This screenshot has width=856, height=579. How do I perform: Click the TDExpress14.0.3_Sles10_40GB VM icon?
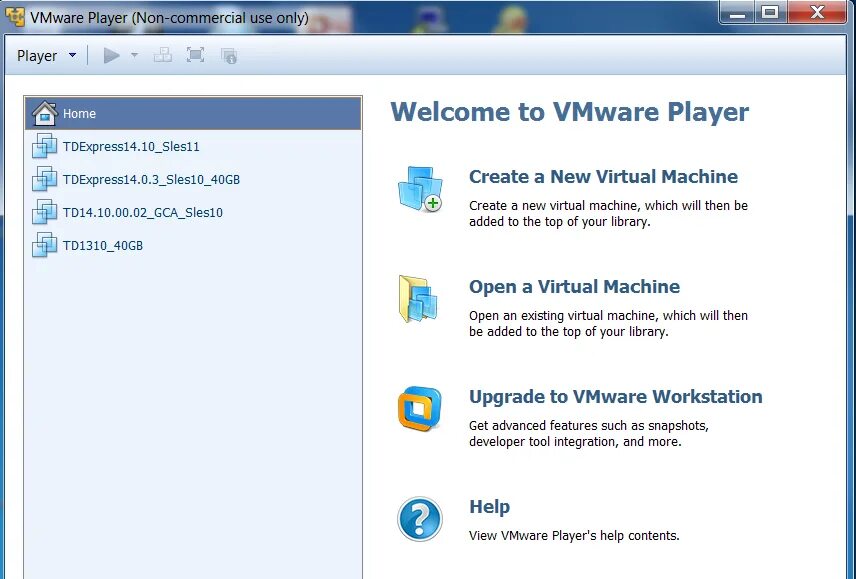click(44, 179)
